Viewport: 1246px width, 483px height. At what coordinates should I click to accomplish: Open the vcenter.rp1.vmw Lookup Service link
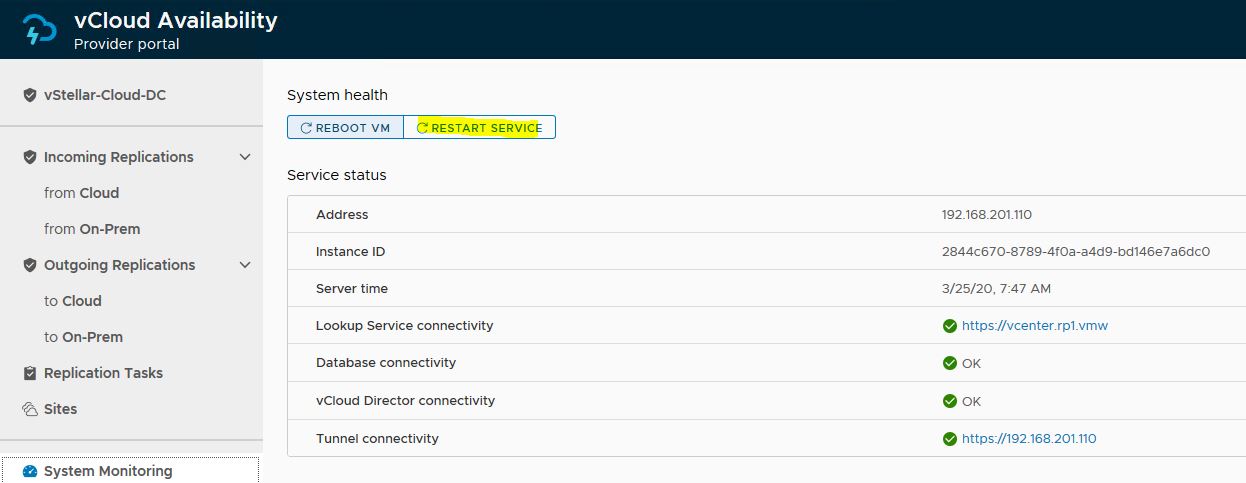point(1035,326)
